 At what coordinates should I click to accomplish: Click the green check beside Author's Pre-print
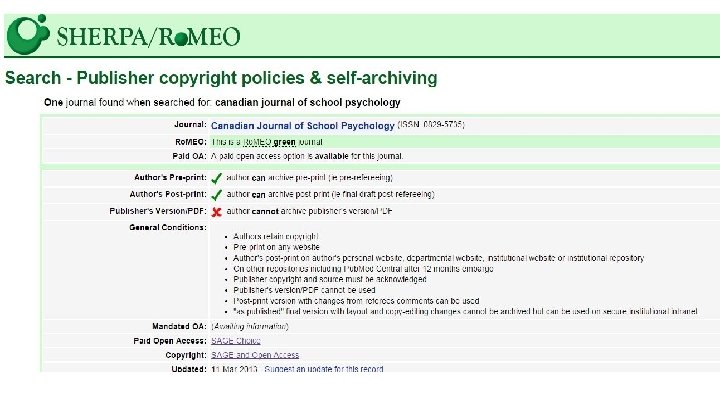pos(216,177)
